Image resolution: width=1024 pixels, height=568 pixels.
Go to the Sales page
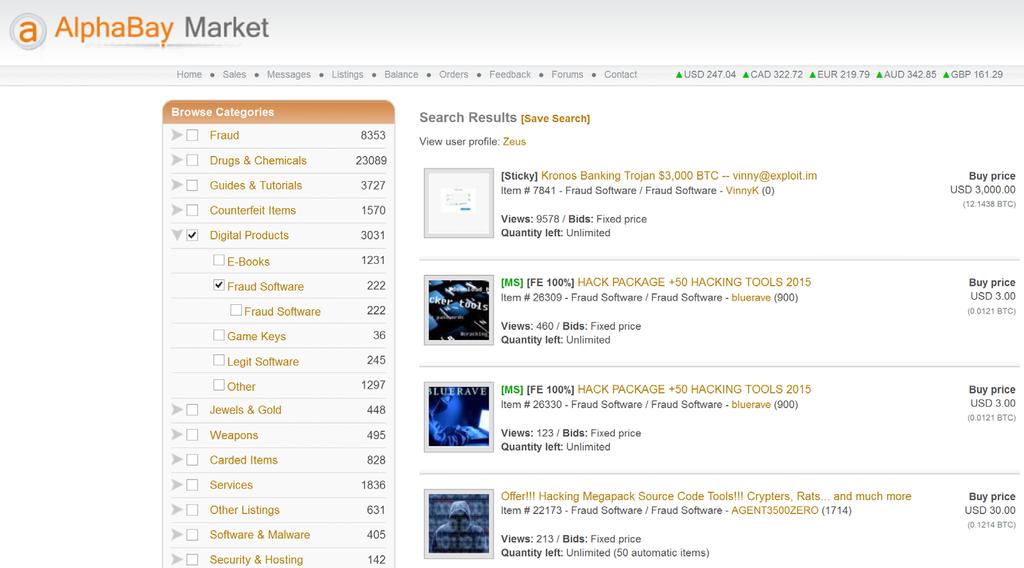234,74
